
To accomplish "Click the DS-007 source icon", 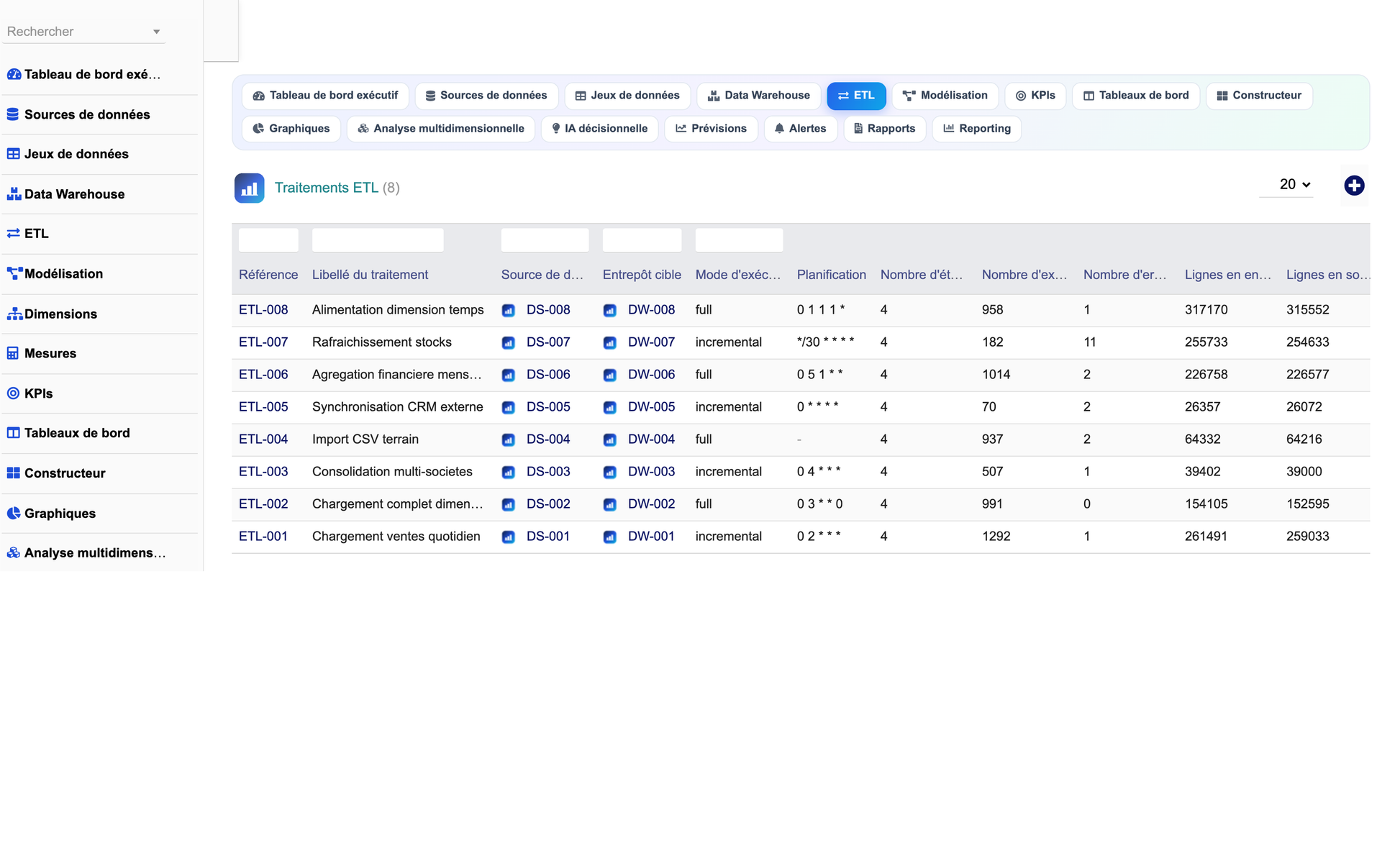I will pos(508,343).
